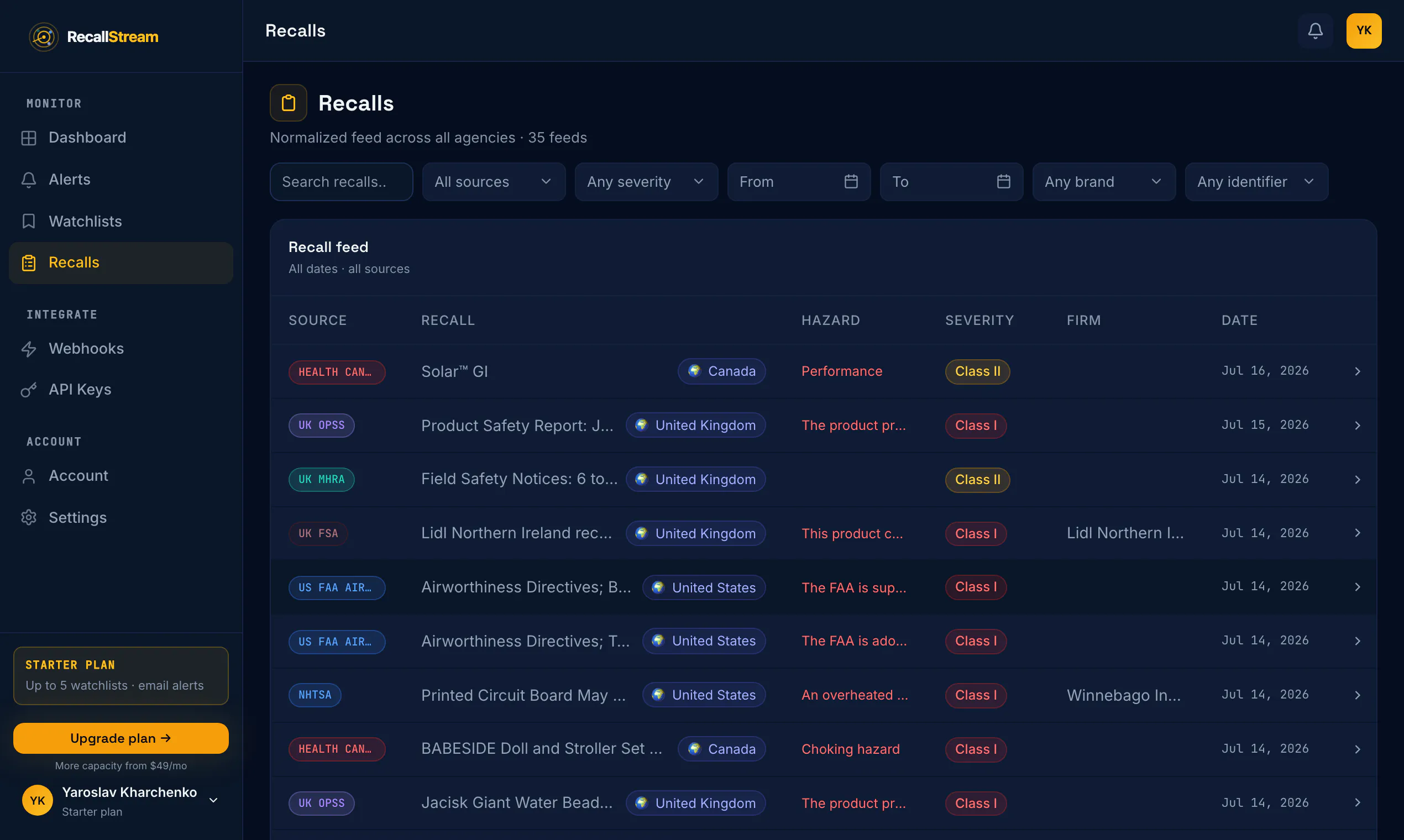Expand the Any identifier dropdown
Viewport: 1404px width, 840px height.
(x=1256, y=182)
